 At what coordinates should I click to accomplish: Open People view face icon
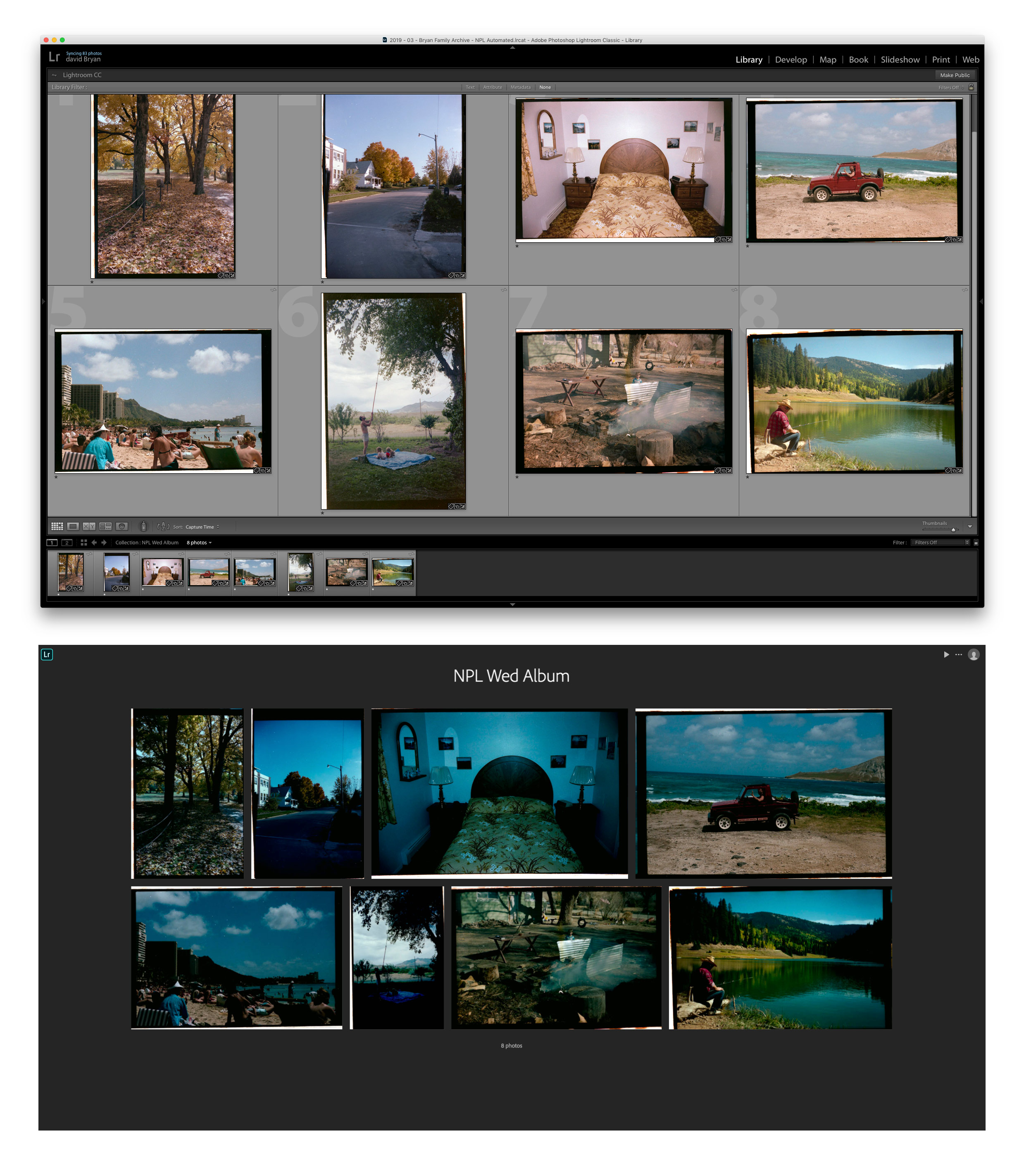pyautogui.click(x=122, y=527)
